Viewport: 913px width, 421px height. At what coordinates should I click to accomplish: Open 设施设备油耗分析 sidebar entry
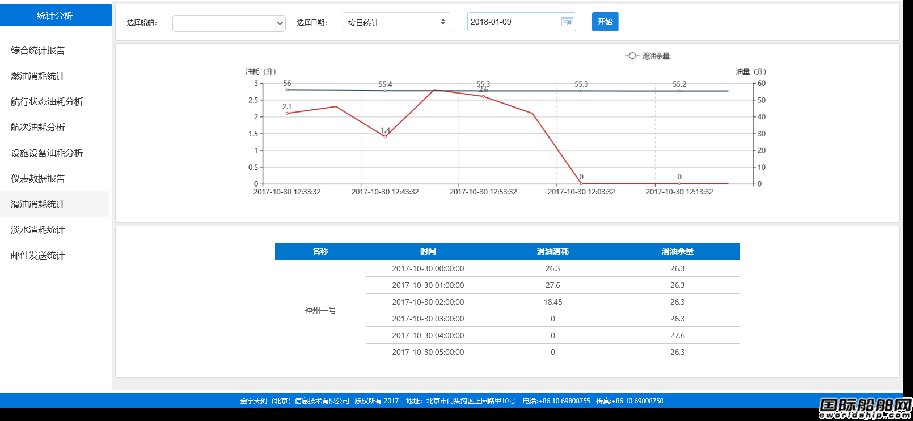[x=46, y=153]
